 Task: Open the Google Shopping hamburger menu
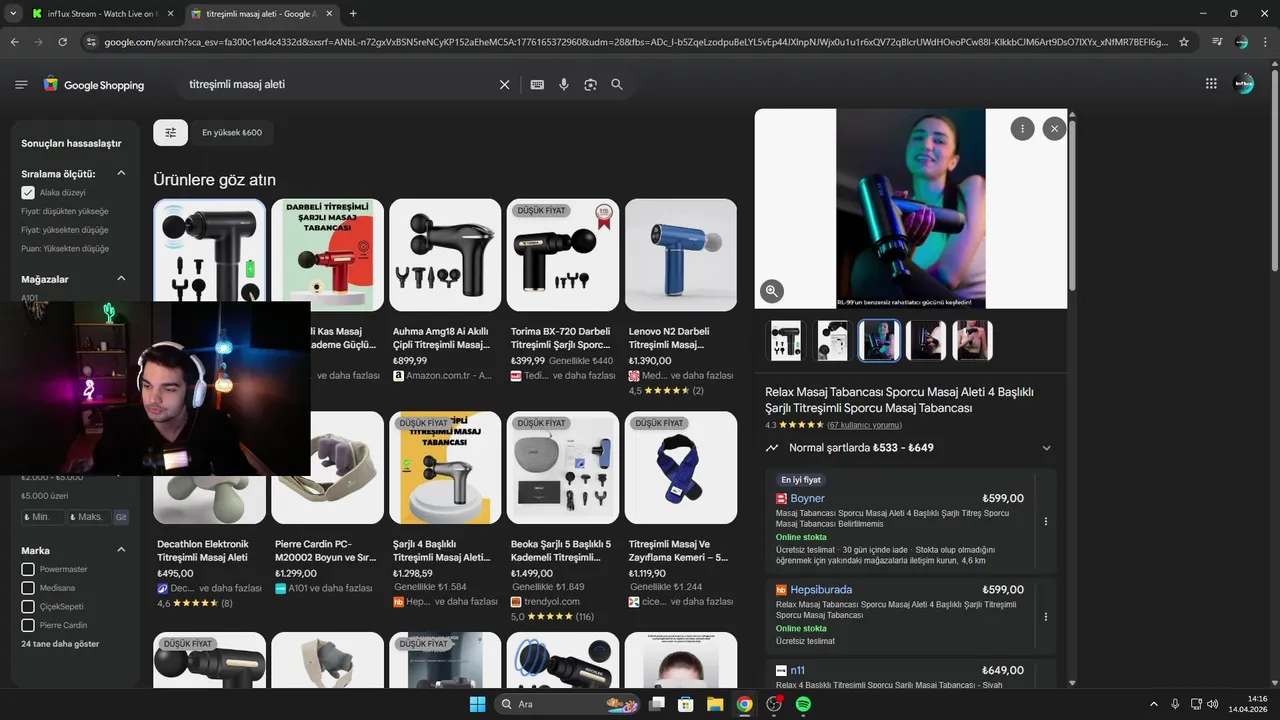click(x=21, y=85)
